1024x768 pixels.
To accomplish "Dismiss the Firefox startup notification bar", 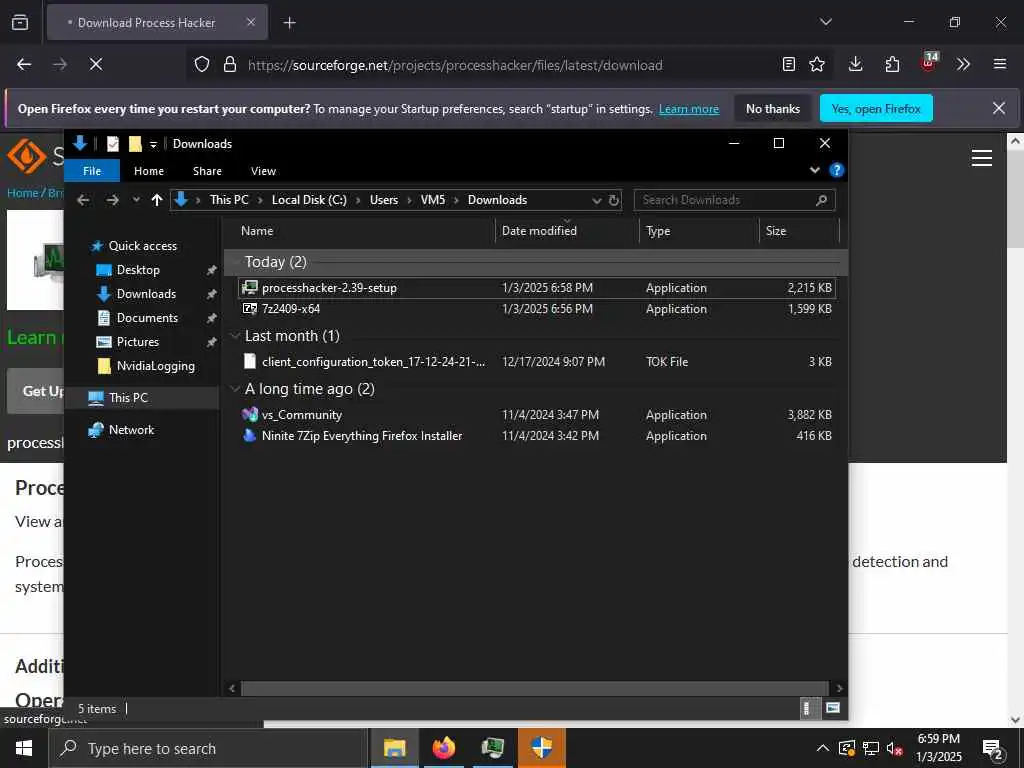I will 999,108.
